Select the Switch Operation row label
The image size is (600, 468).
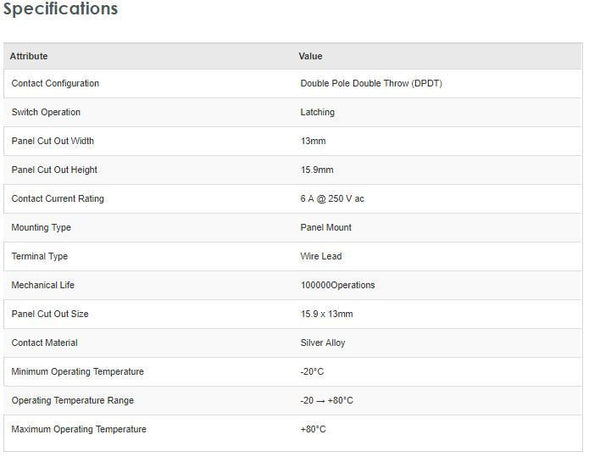pyautogui.click(x=46, y=112)
